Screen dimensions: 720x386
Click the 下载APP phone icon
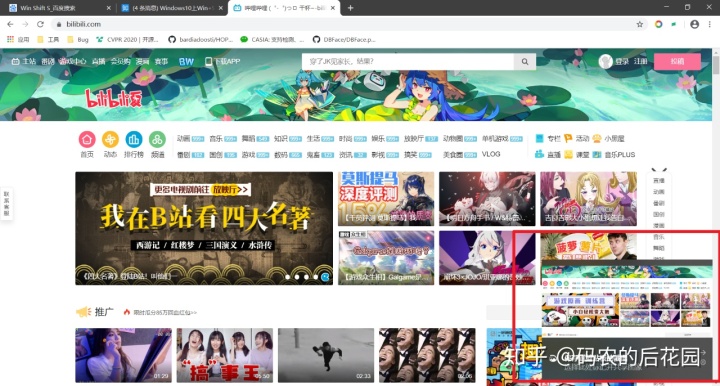click(208, 62)
